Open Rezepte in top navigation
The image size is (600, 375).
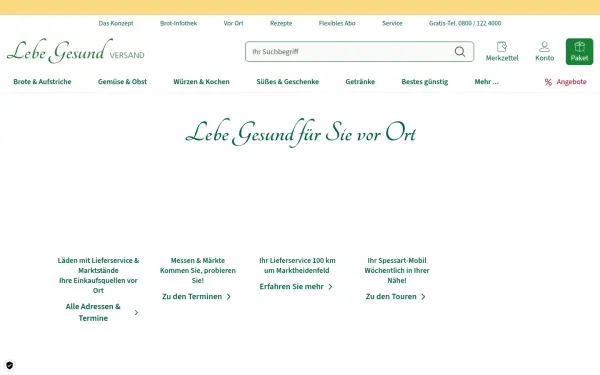click(x=281, y=23)
